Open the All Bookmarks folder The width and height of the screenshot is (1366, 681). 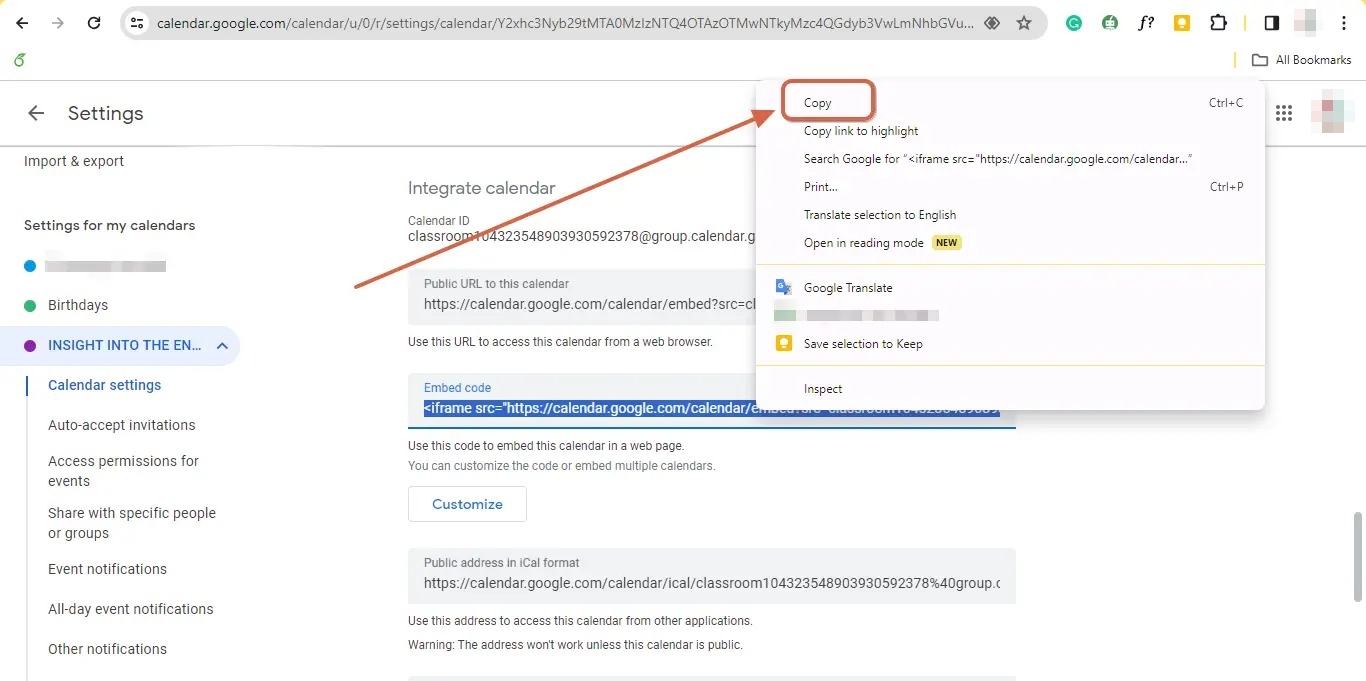click(x=1302, y=60)
